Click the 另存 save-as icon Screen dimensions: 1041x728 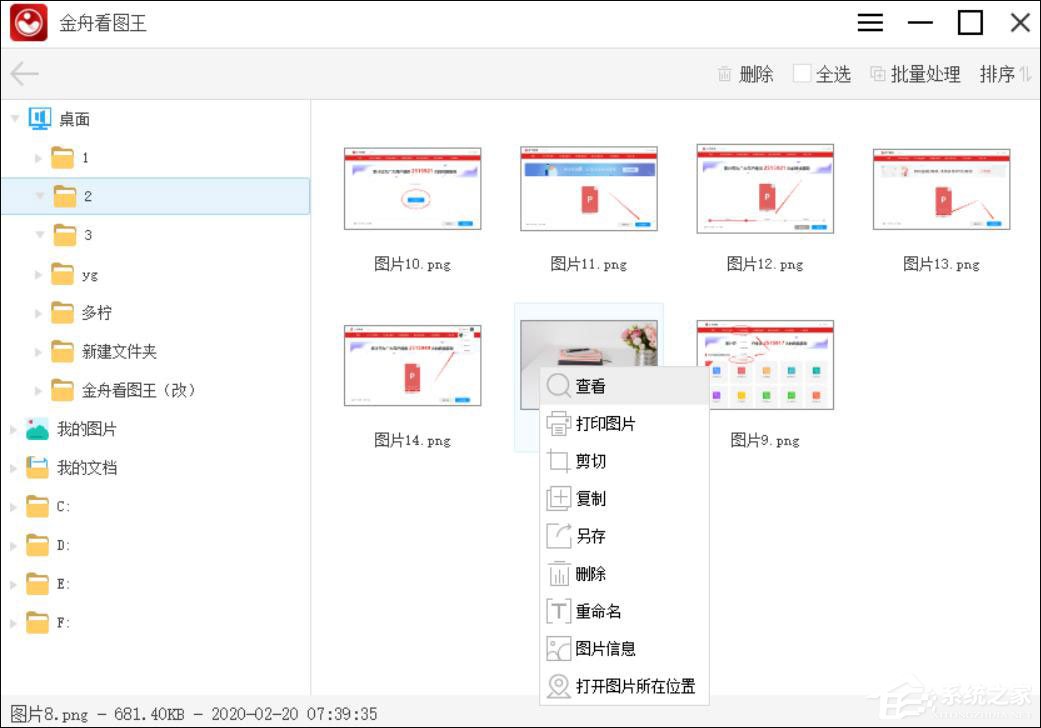pyautogui.click(x=559, y=536)
